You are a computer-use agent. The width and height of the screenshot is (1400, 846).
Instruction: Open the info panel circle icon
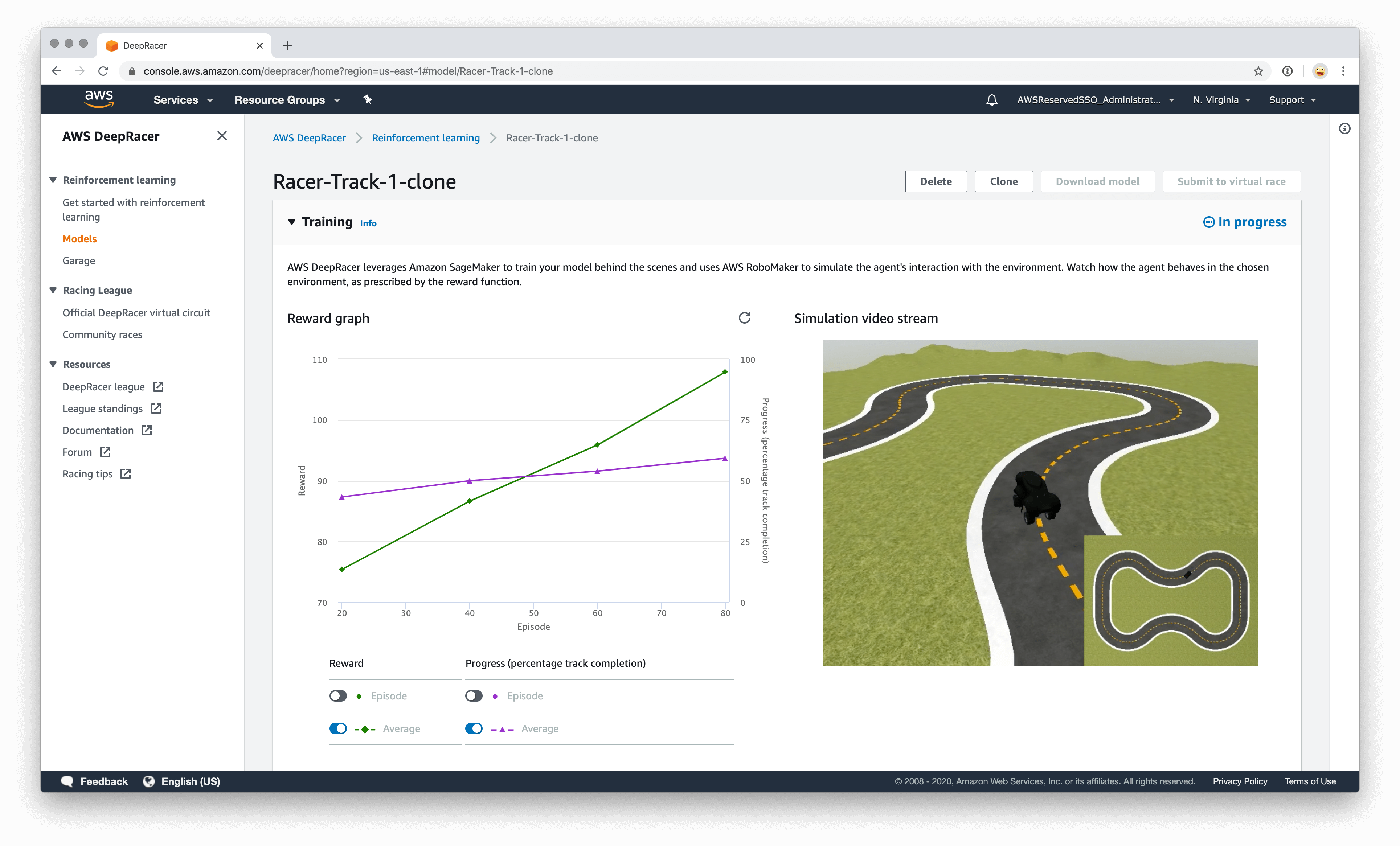pyautogui.click(x=1344, y=128)
